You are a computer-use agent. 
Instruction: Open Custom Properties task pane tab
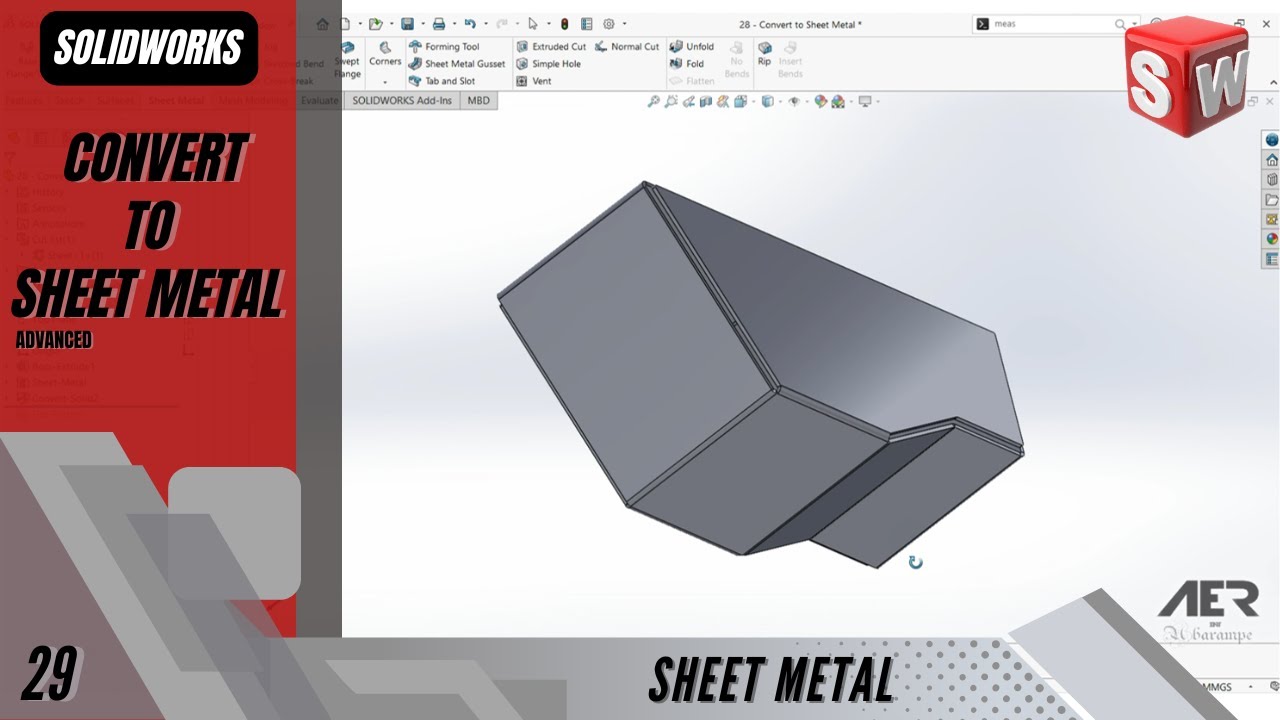tap(1271, 259)
